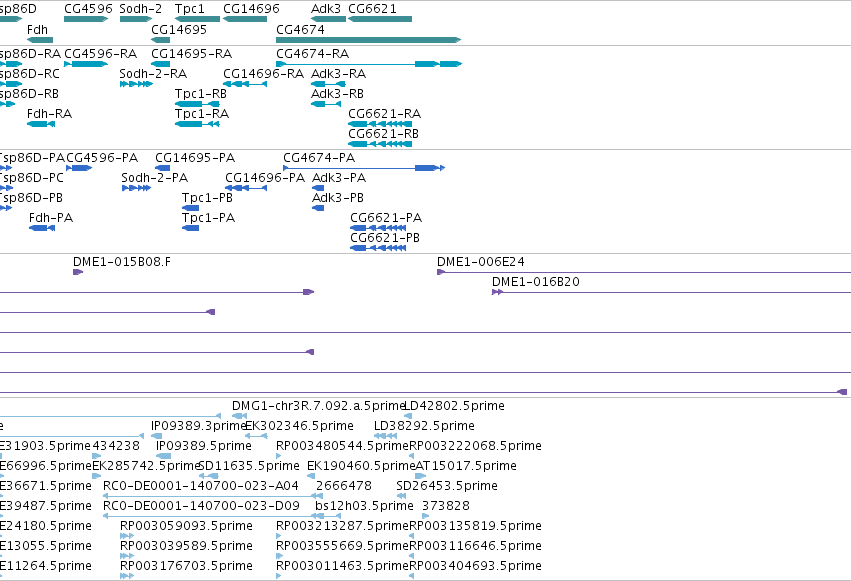Click the DME1-016B20 clone label
851x581 pixels.
[x=536, y=282]
